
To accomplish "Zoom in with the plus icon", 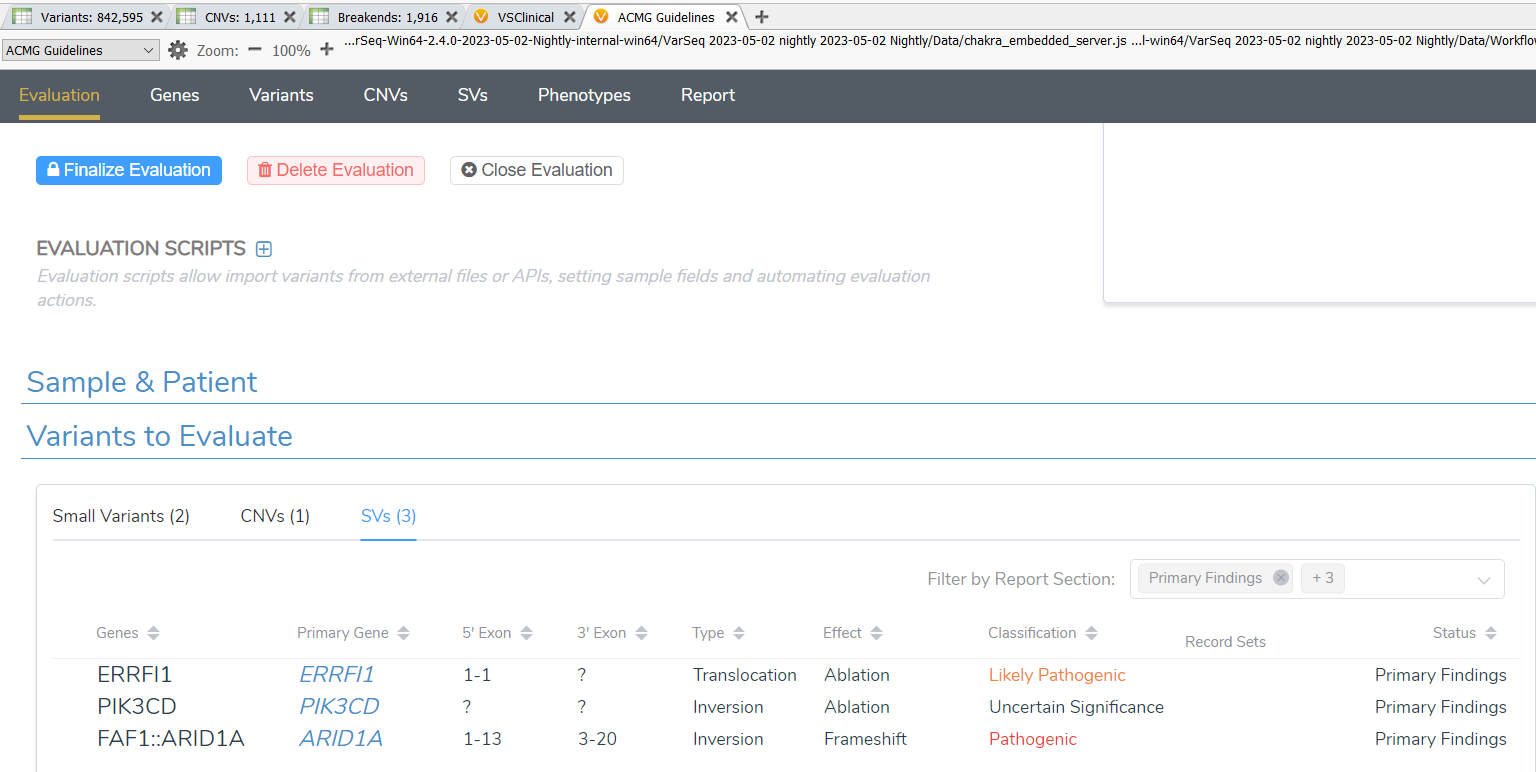I will click(x=326, y=50).
